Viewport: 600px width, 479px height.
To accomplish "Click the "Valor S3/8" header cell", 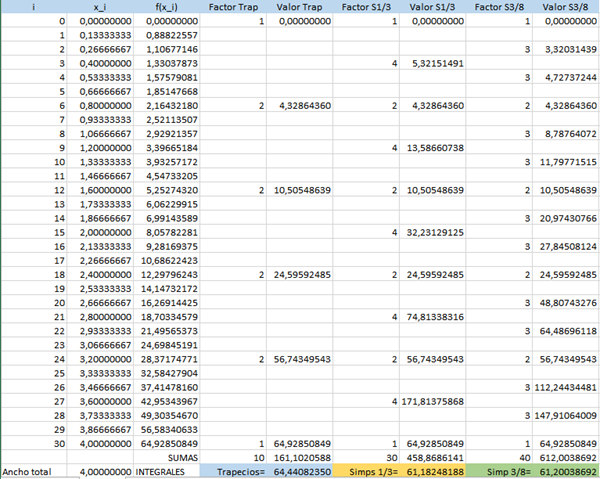I will [566, 6].
